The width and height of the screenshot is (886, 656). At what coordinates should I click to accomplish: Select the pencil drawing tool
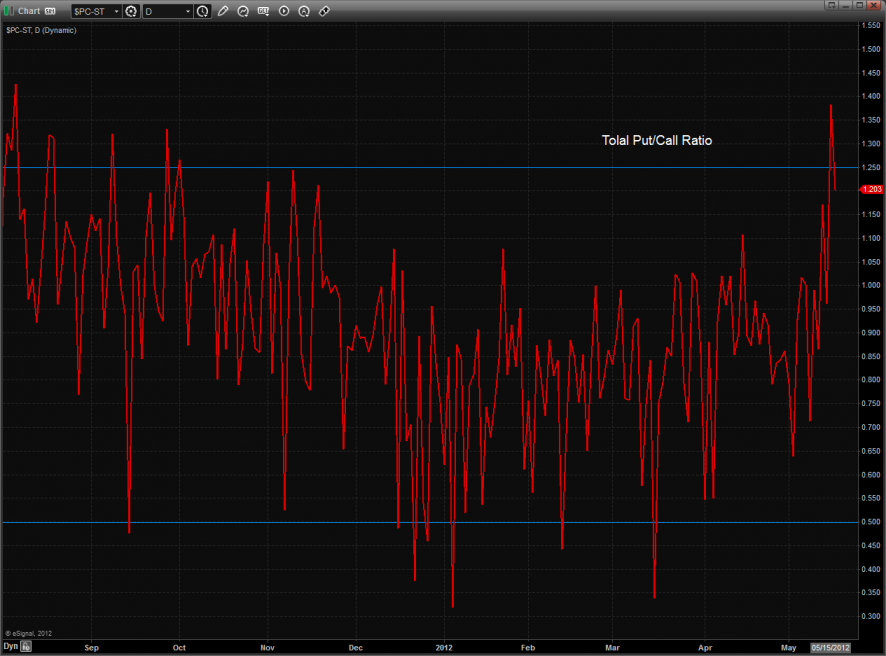(223, 11)
